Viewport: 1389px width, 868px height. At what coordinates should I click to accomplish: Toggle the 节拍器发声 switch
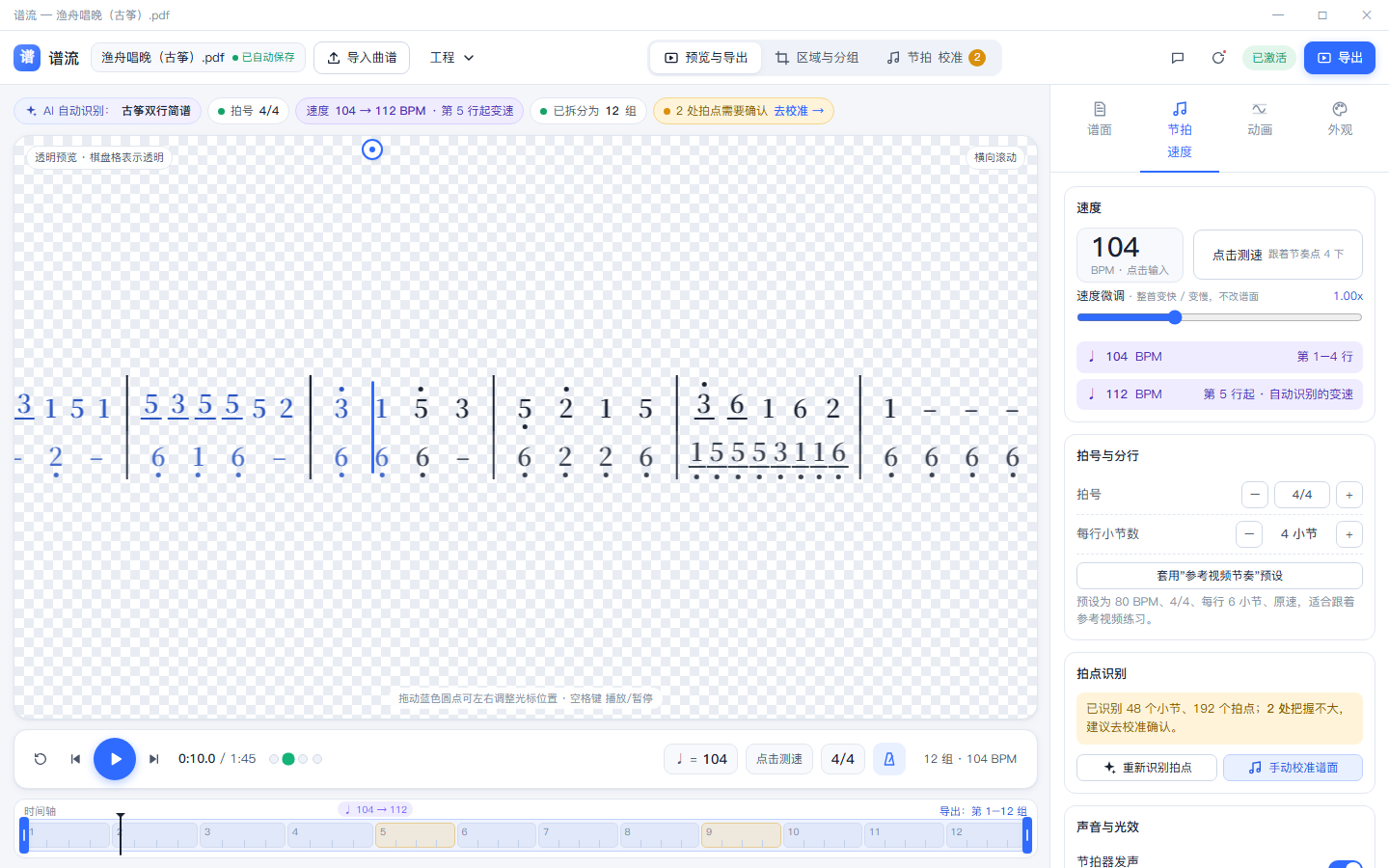[1346, 865]
